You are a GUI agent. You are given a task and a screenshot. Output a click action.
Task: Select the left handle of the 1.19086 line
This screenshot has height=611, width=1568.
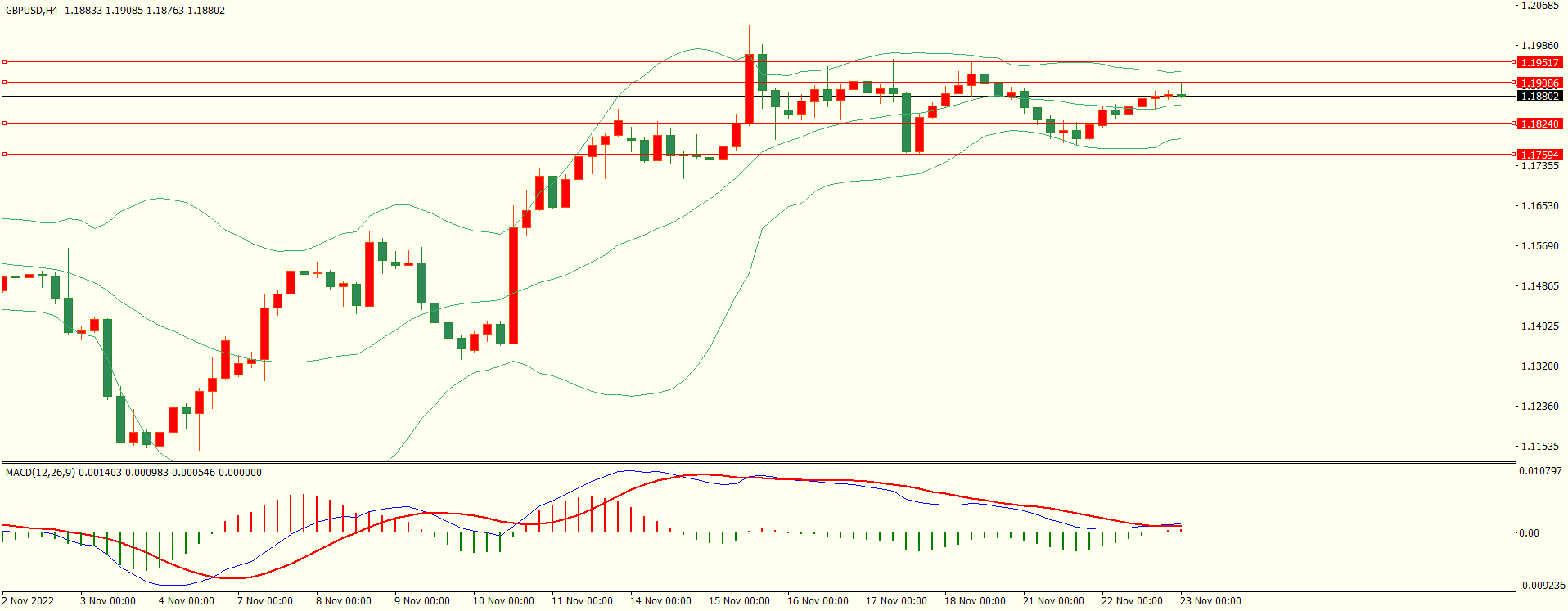pyautogui.click(x=4, y=83)
